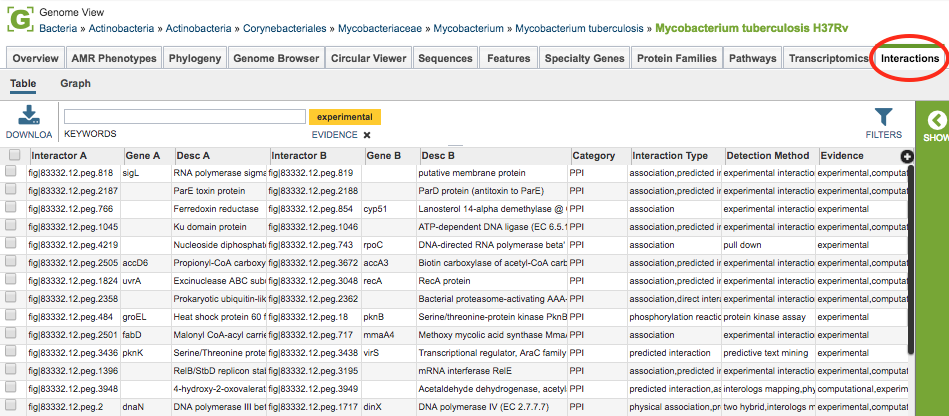The height and width of the screenshot is (416, 949).
Task: Click the plus icon to add columns
Action: tap(907, 157)
